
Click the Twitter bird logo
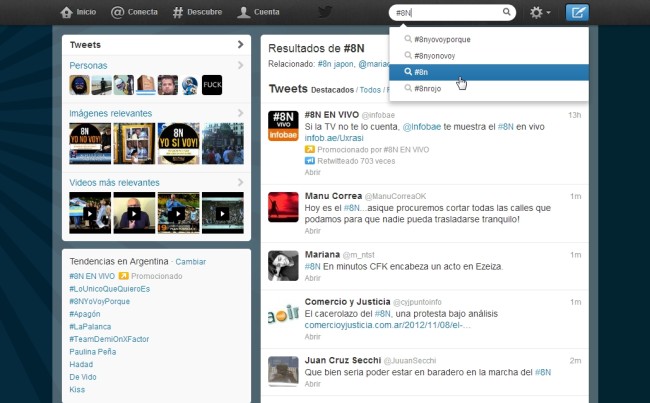point(325,12)
